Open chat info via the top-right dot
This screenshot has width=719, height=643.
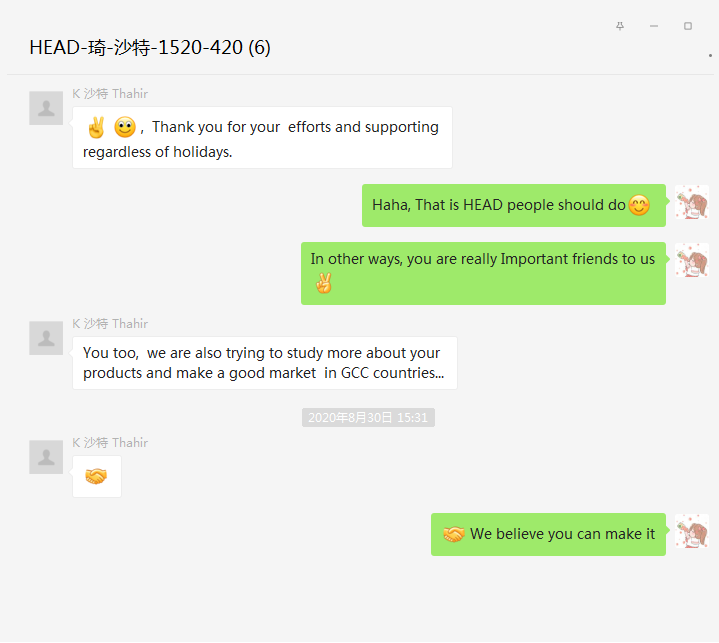click(709, 57)
